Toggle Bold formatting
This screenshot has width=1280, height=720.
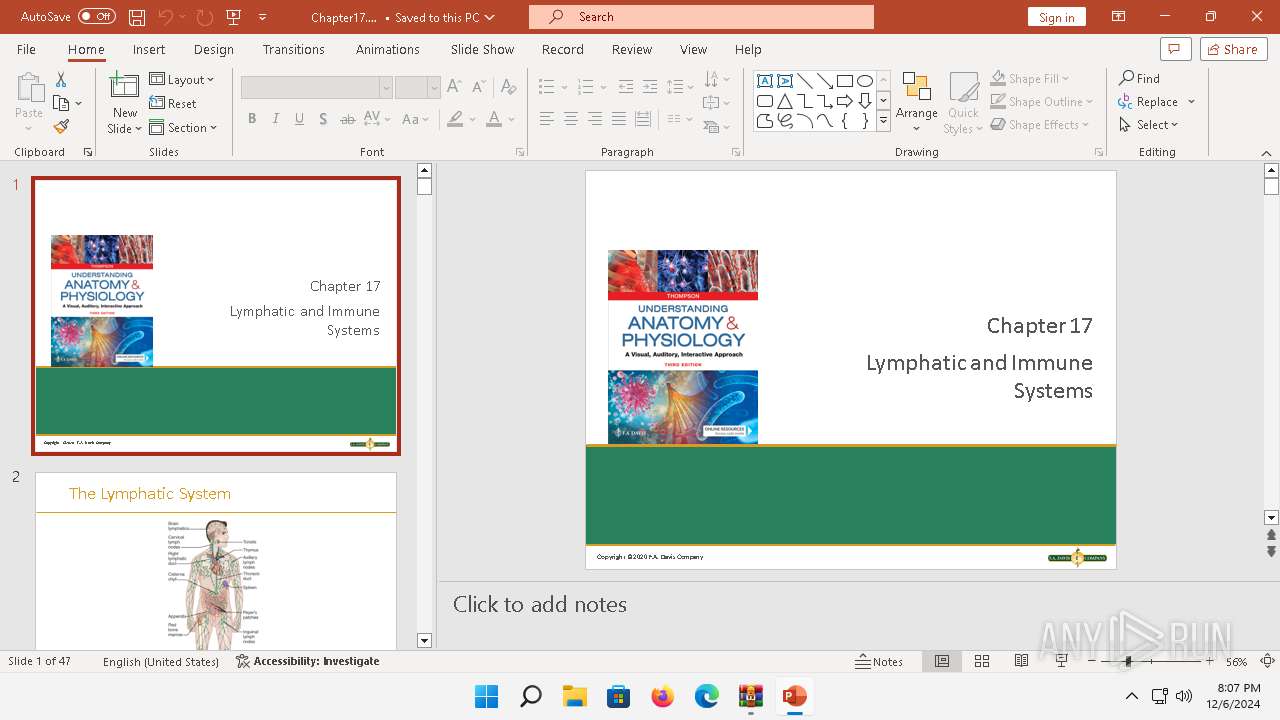point(252,119)
